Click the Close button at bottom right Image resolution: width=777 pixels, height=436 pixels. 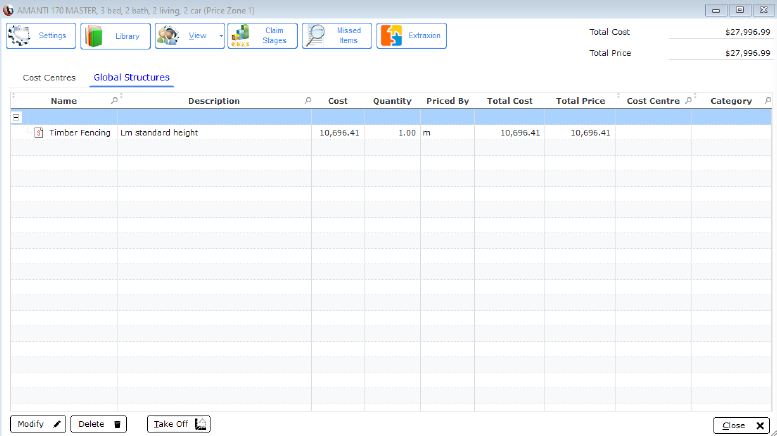(742, 425)
